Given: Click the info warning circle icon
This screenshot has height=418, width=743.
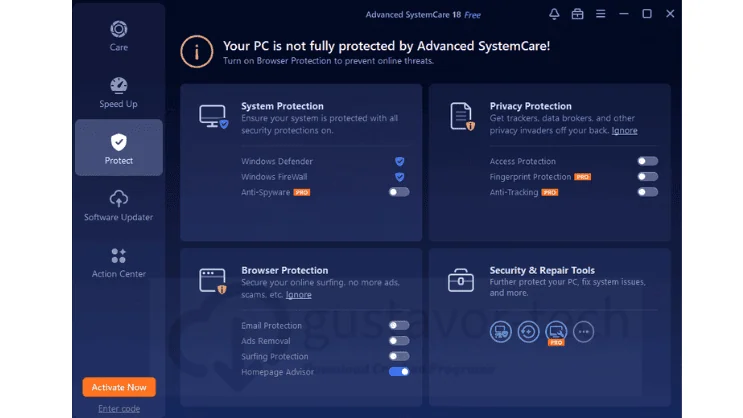Looking at the screenshot, I should tap(197, 51).
